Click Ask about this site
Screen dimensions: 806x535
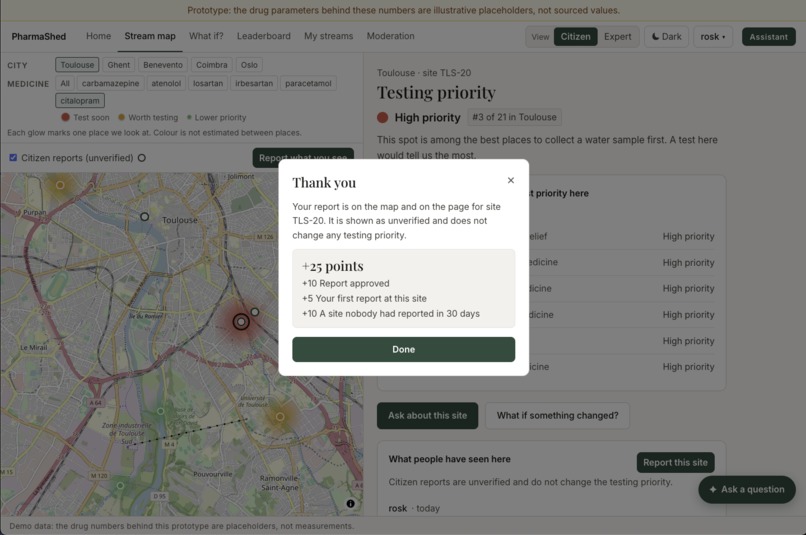point(427,416)
